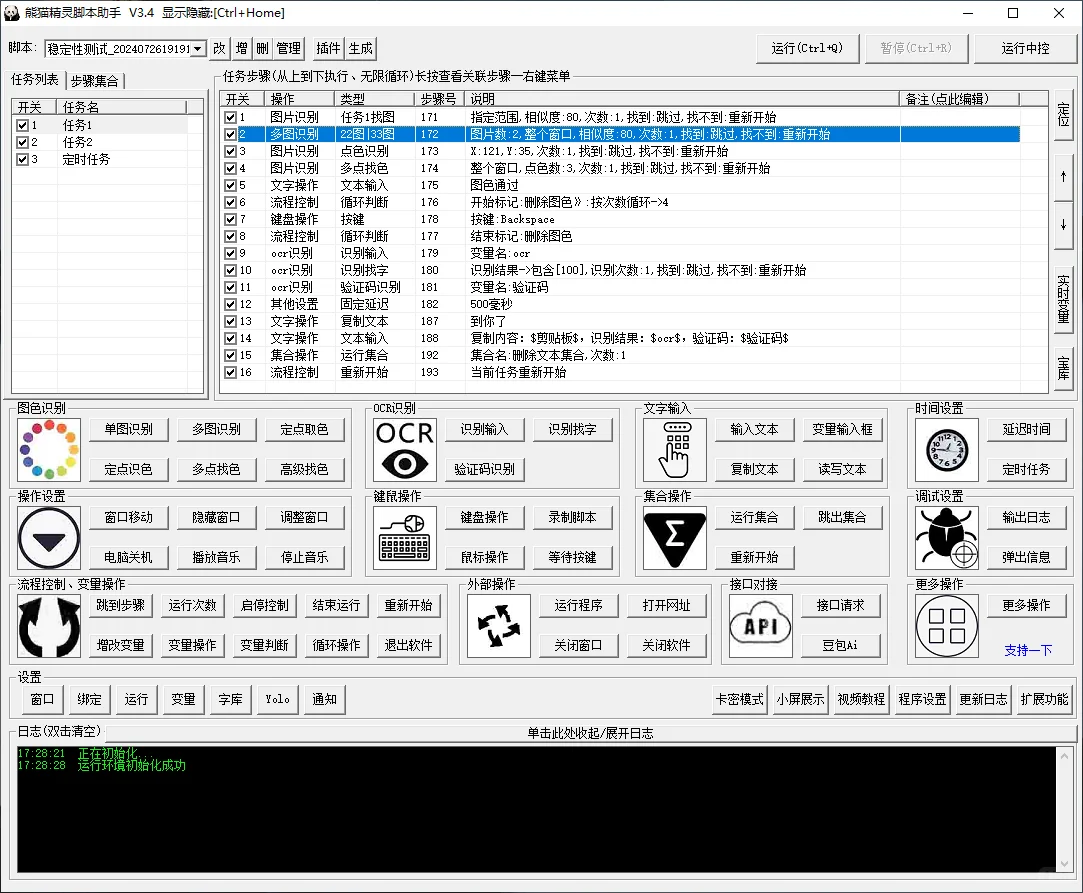The image size is (1083, 893).
Task: Click the bug icon in 调试设置 panel
Action: click(x=945, y=537)
